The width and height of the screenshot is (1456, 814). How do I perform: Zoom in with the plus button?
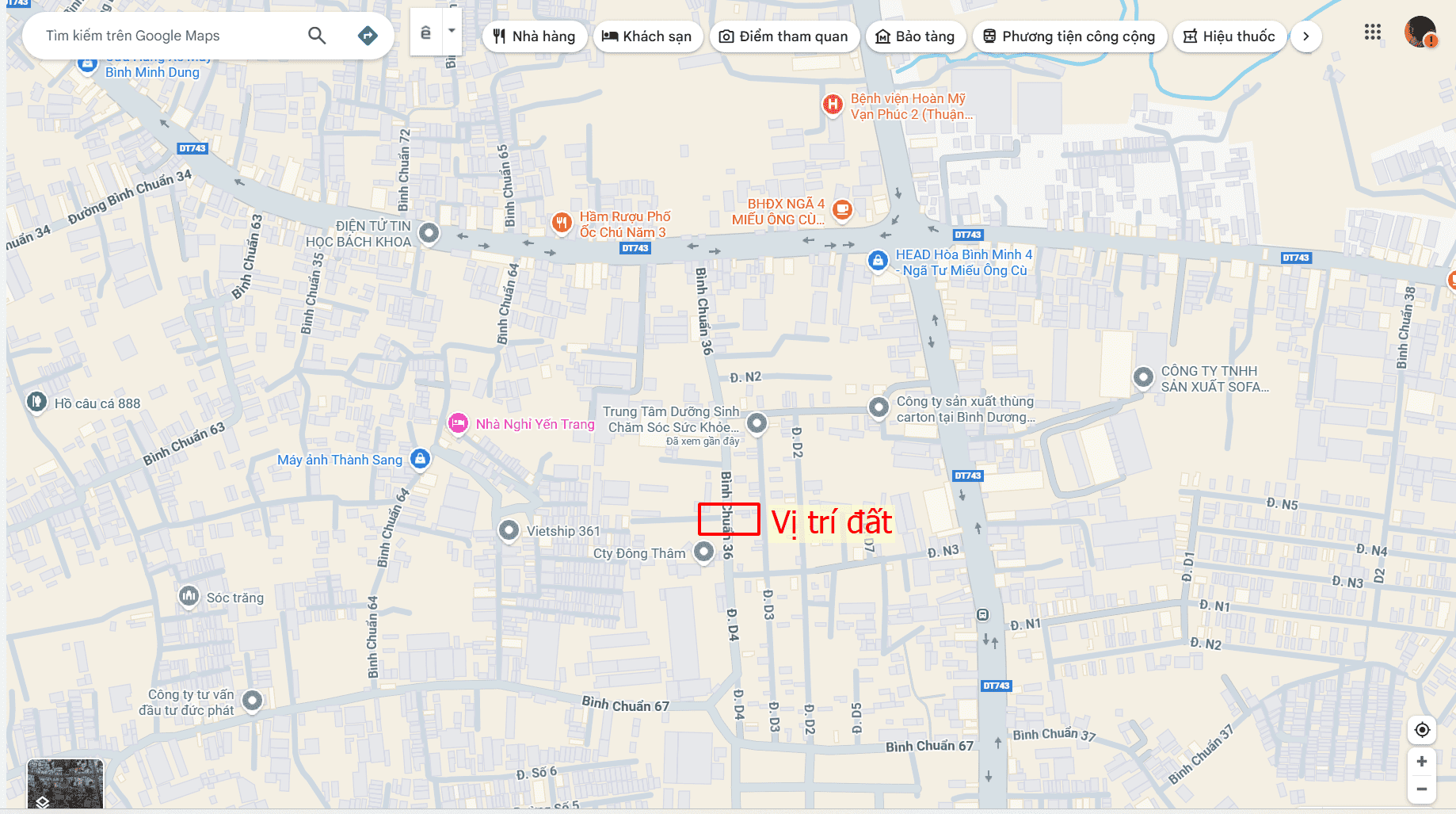(1422, 761)
